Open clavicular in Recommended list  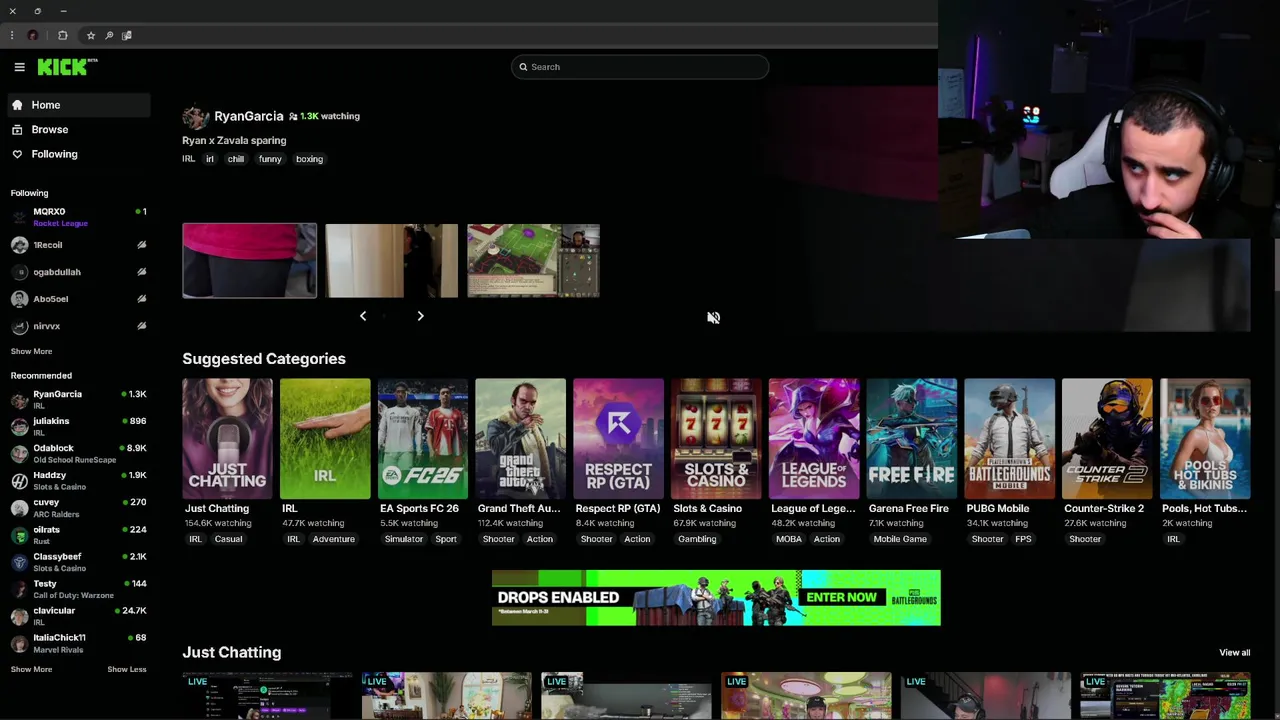(79, 615)
